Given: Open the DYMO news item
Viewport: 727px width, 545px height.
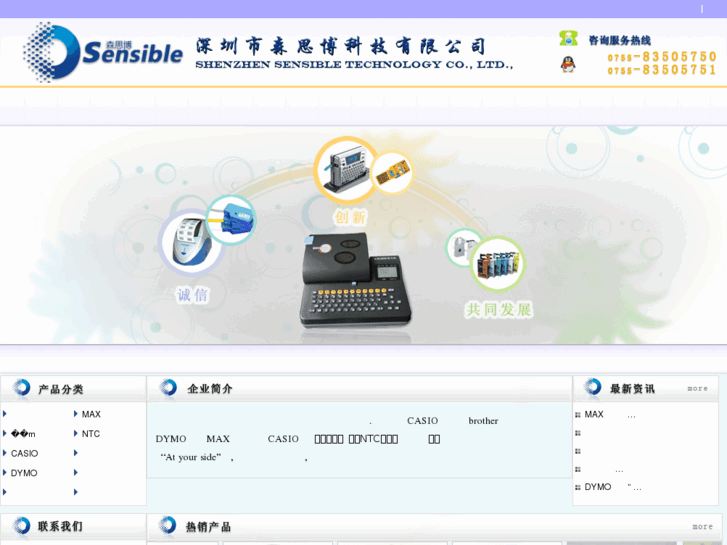Looking at the screenshot, I should [x=613, y=487].
